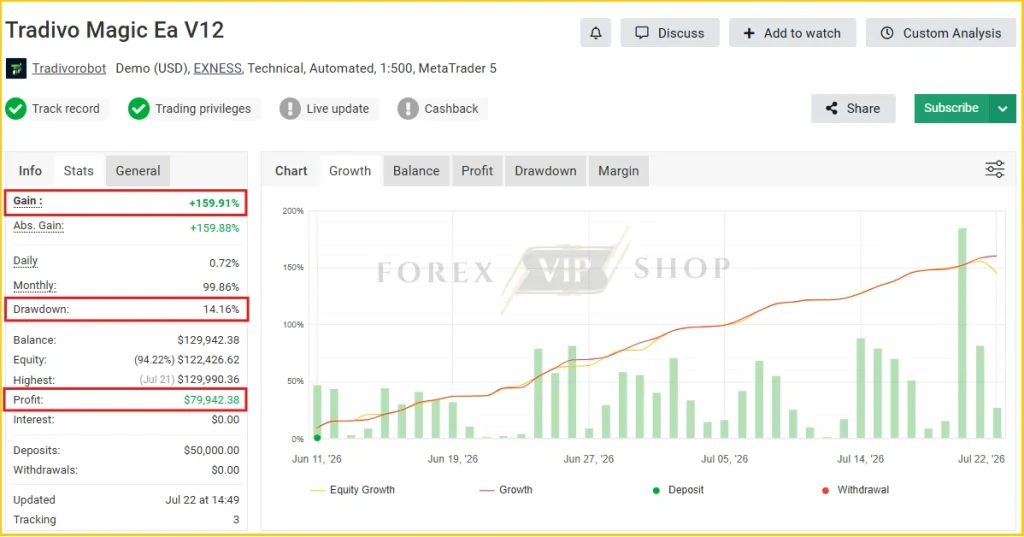Click the Gain label
The height and width of the screenshot is (537, 1024).
click(x=27, y=201)
